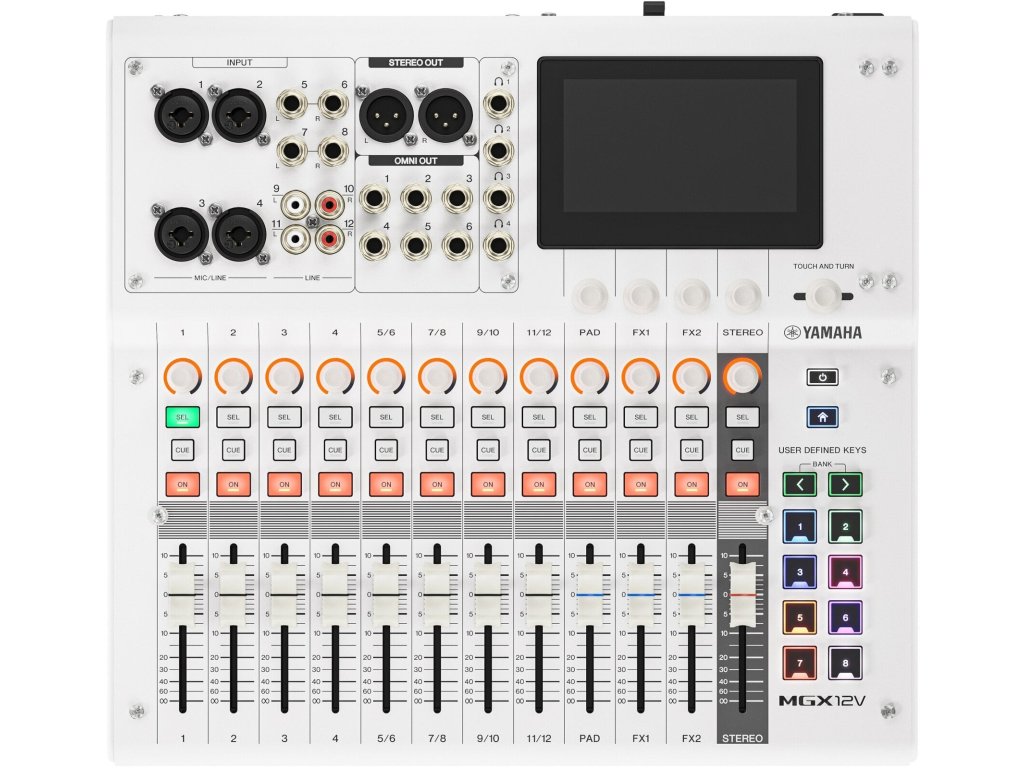1024x768 pixels.
Task: Toggle channel 2 ON button
Action: [x=233, y=485]
